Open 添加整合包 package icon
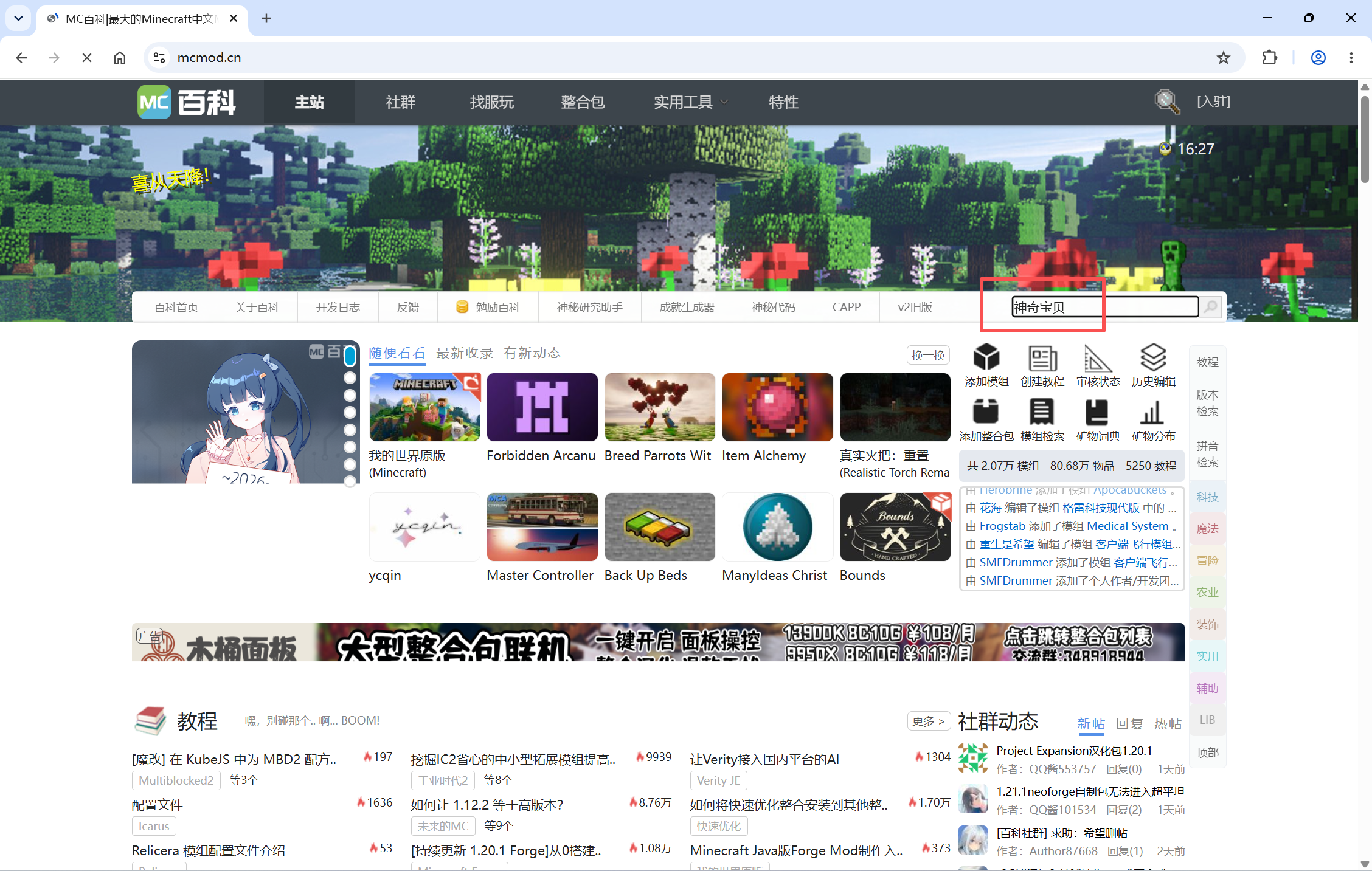Image resolution: width=1372 pixels, height=871 pixels. coord(986,412)
